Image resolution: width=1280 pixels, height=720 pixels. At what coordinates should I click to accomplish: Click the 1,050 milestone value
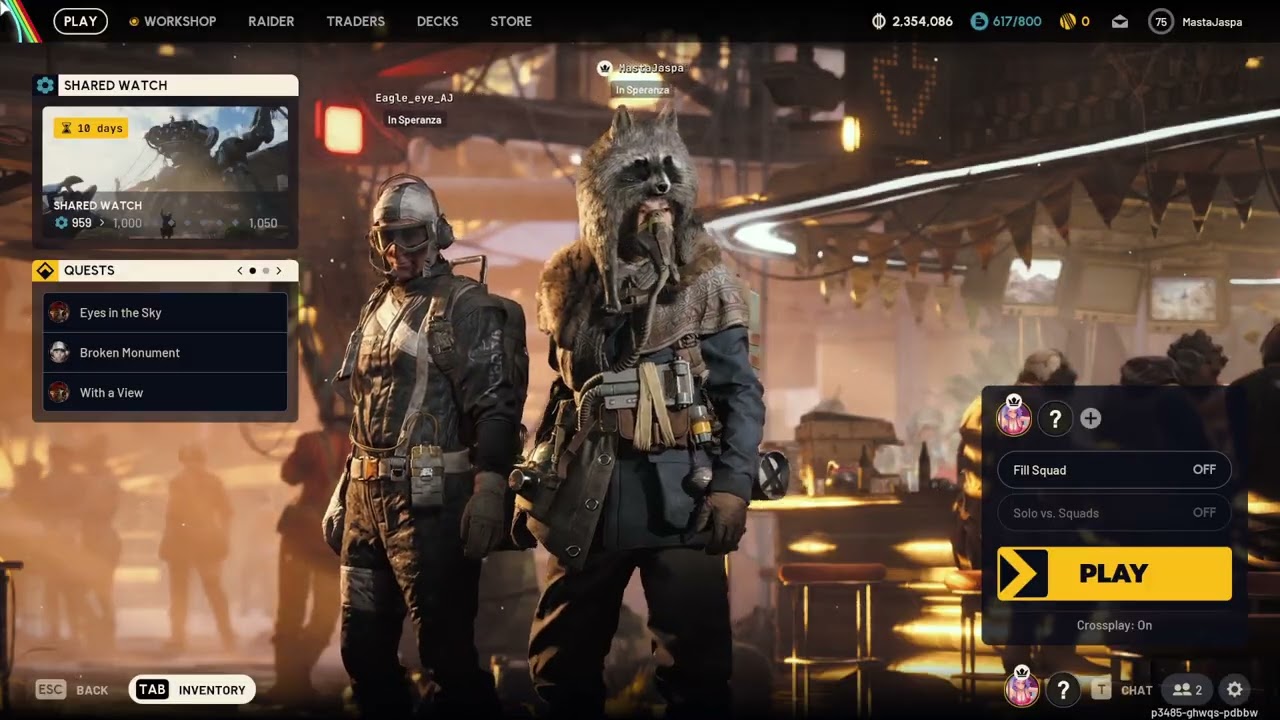pos(262,223)
